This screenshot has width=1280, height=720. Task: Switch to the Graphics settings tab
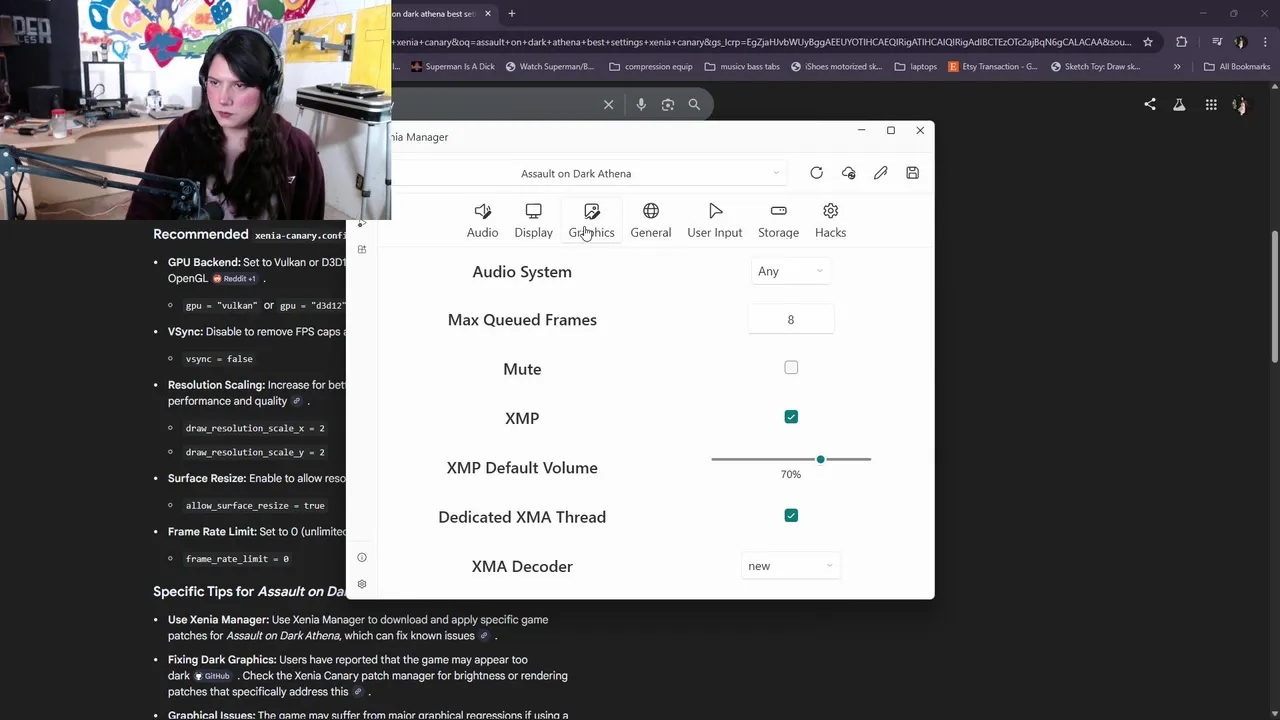(x=591, y=221)
